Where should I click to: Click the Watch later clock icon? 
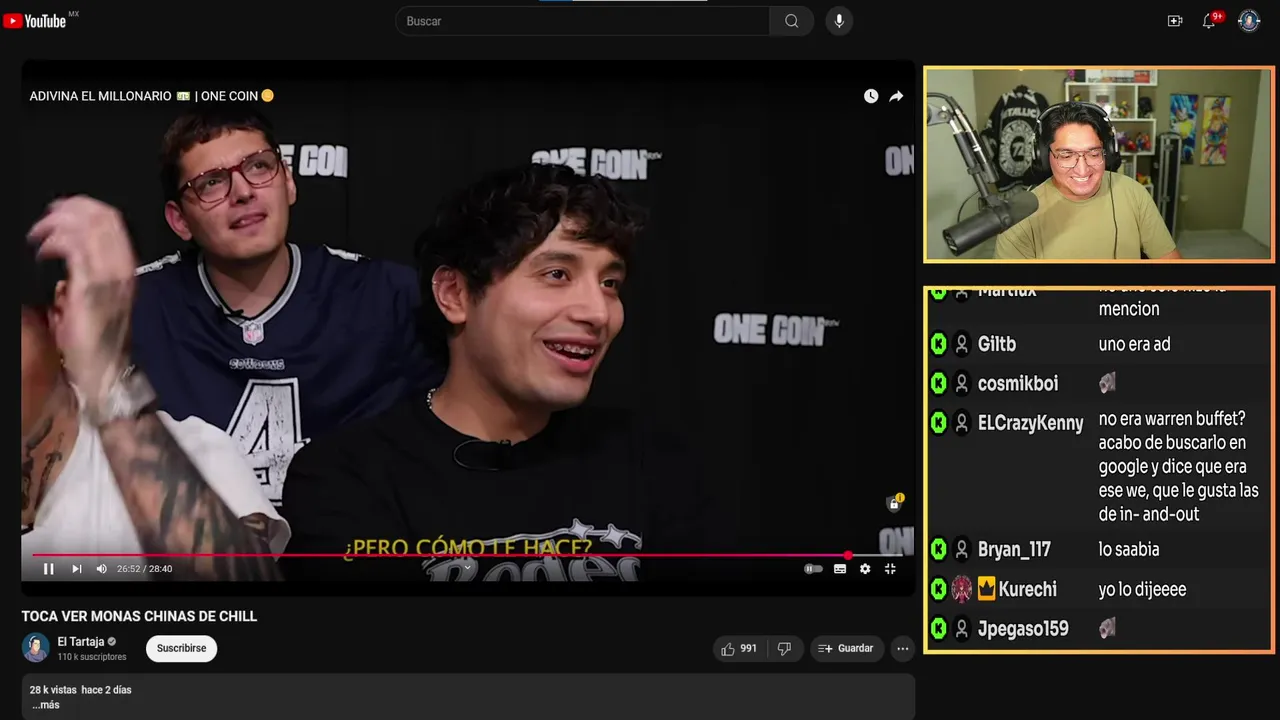tap(871, 96)
